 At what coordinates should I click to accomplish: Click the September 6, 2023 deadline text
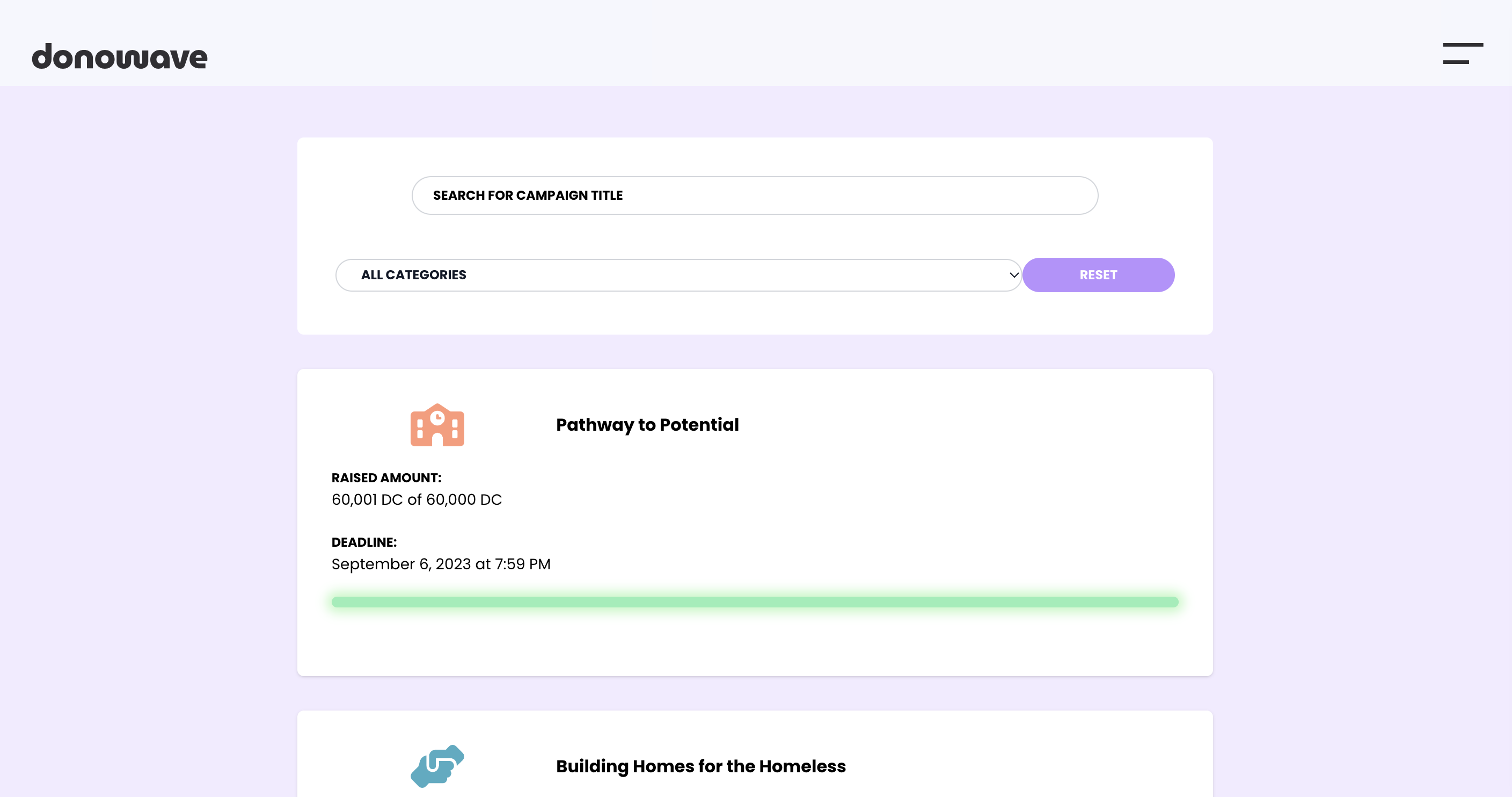[441, 564]
